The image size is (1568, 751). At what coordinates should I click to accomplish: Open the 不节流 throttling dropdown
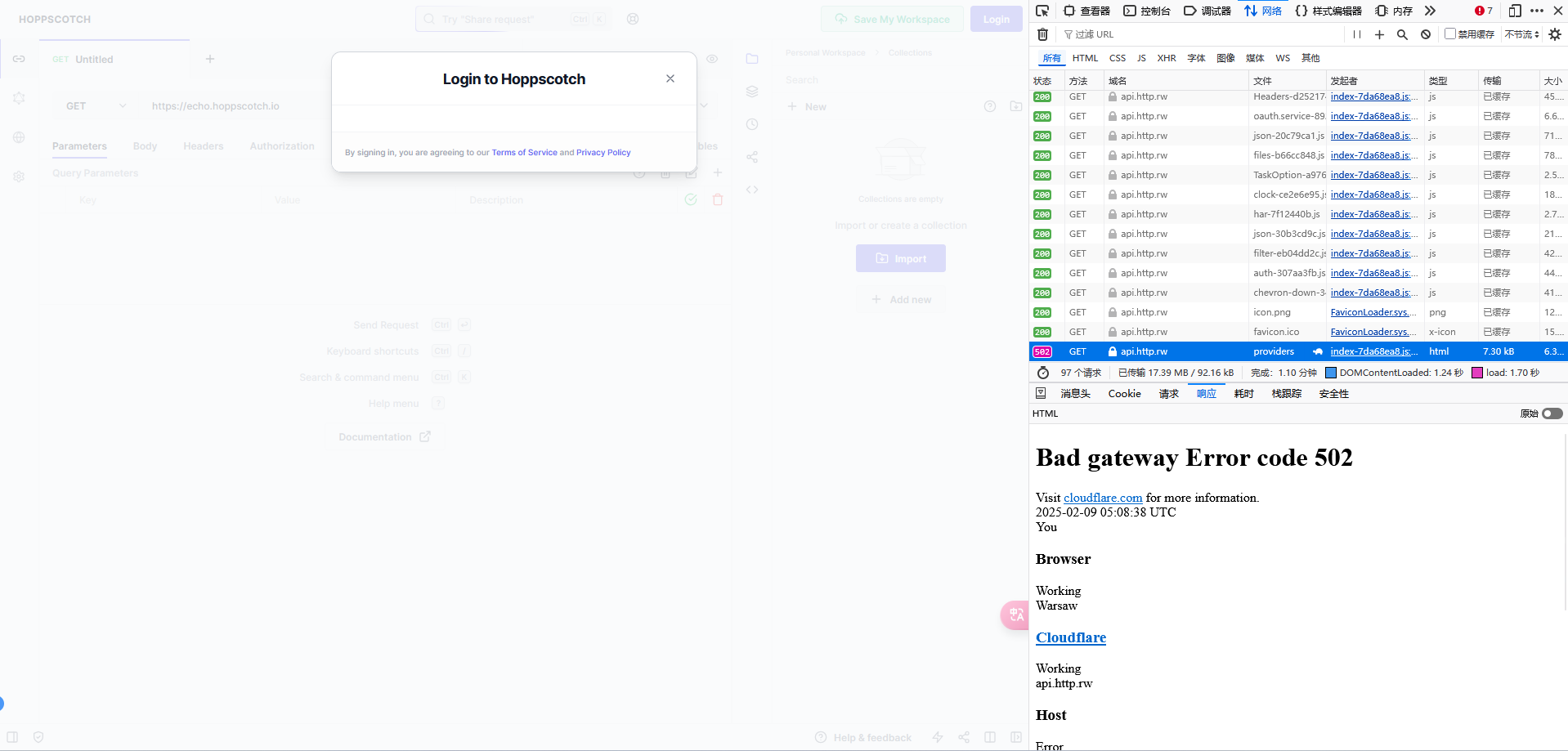point(1522,34)
